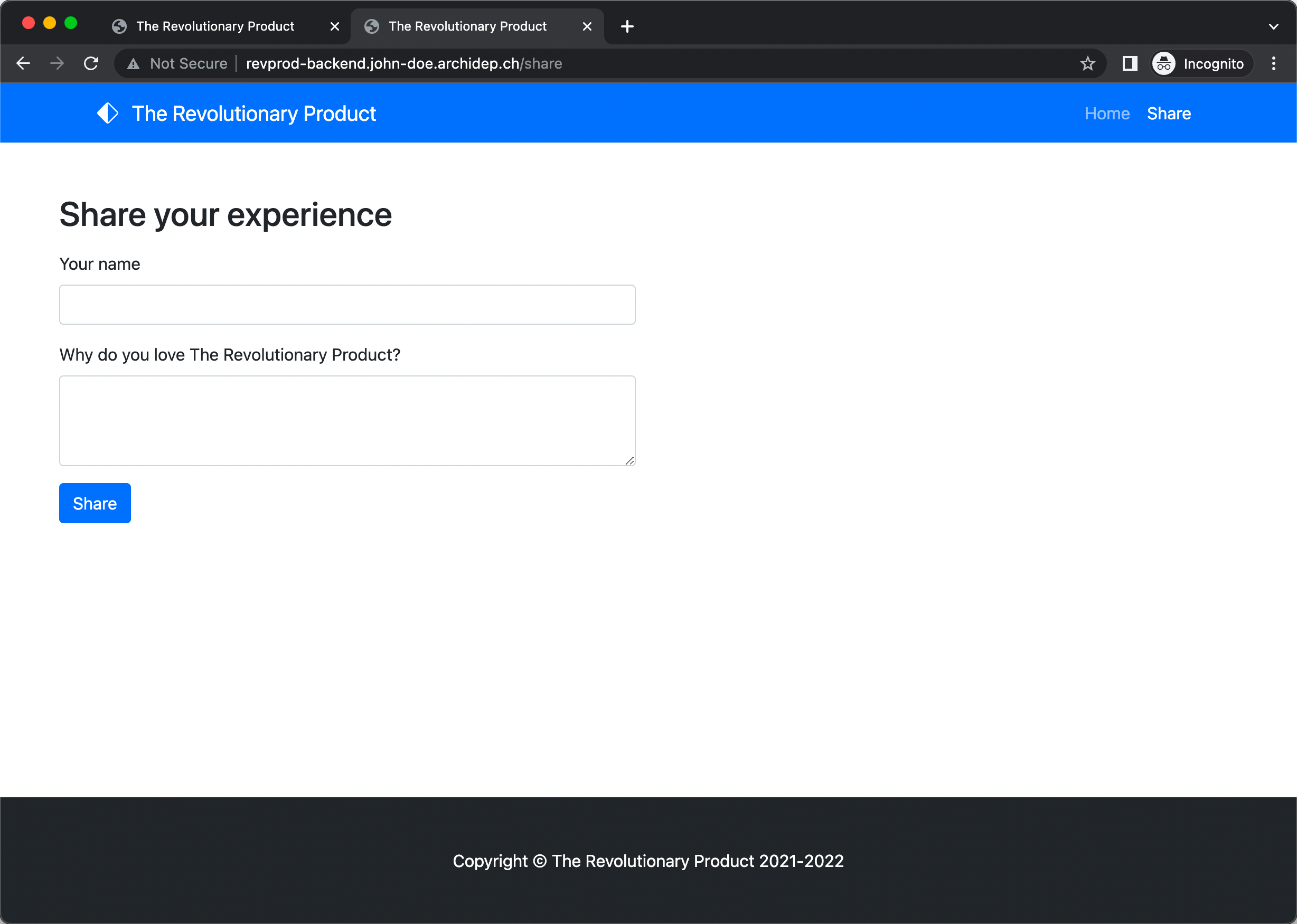Click the forward navigation arrow

[x=57, y=63]
